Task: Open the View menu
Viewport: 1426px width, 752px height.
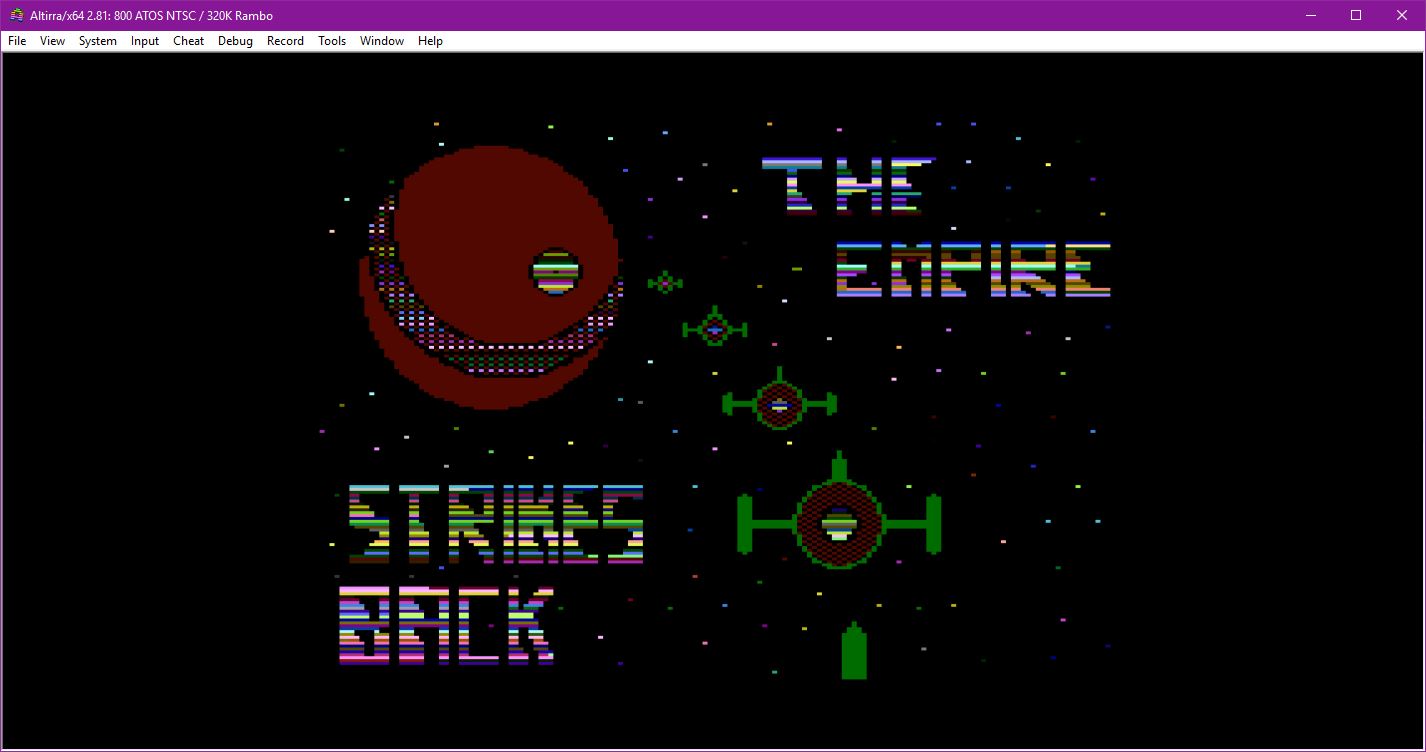Action: [52, 41]
